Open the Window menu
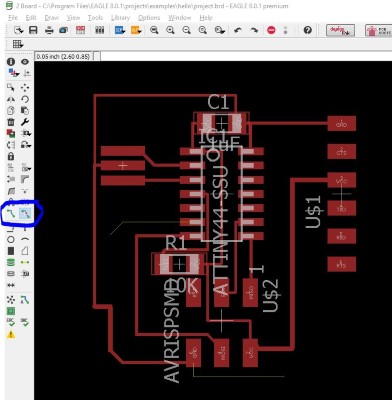Image resolution: width=392 pixels, height=400 pixels. pos(179,17)
